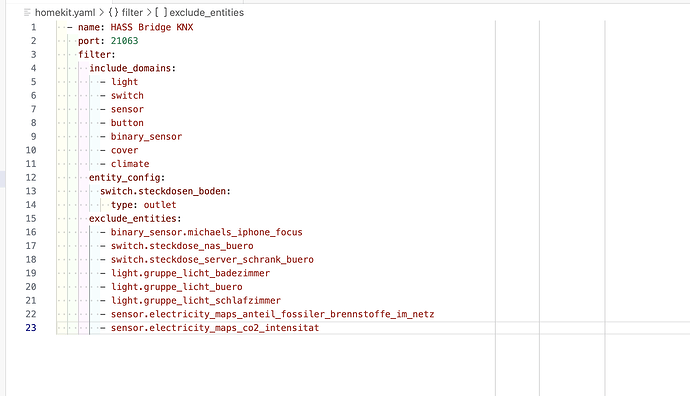Click the text 'HASS Bridge KNX'
Image resolution: width=690 pixels, height=396 pixels.
tap(152, 27)
